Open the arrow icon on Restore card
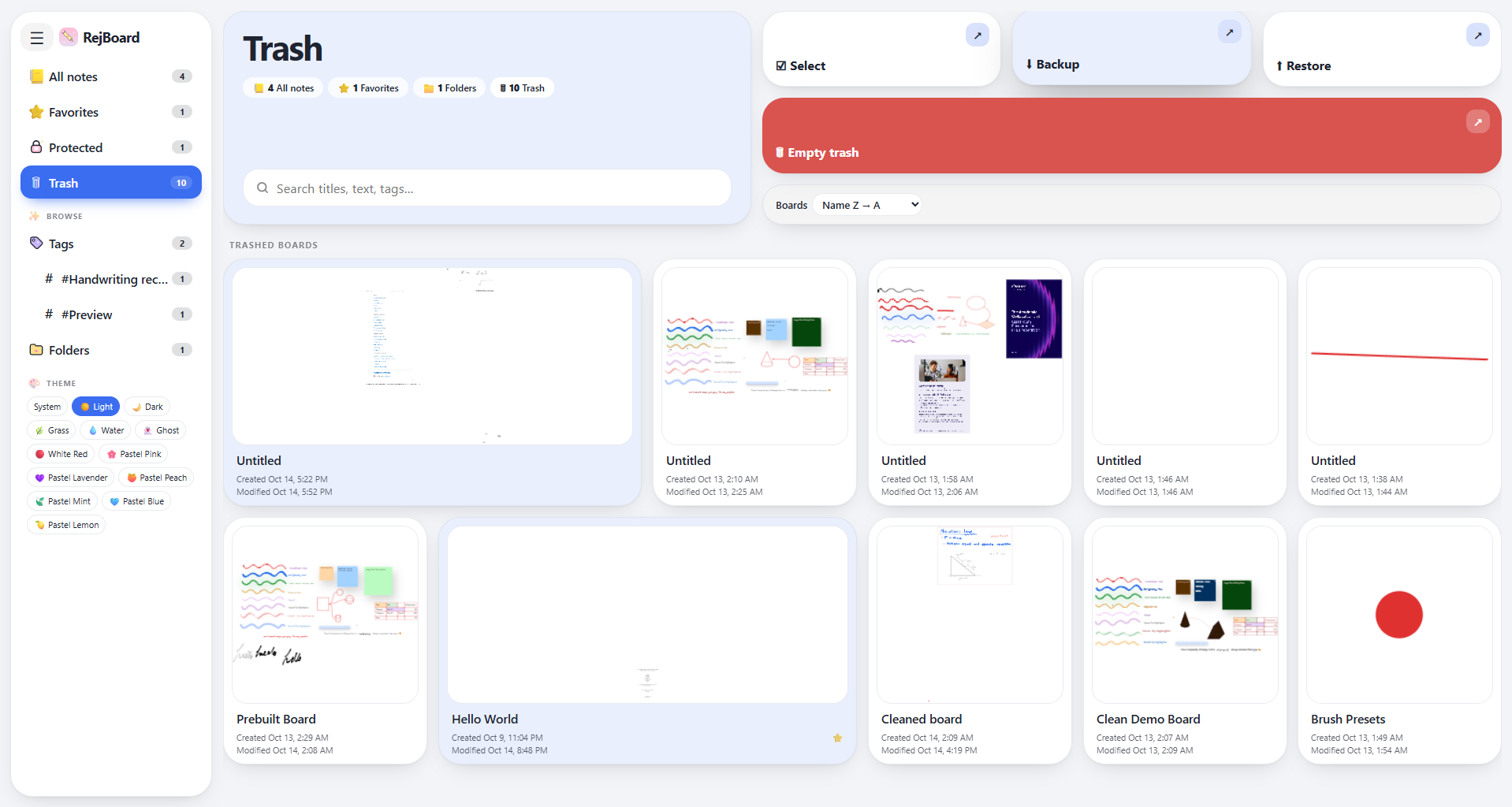Viewport: 1512px width, 807px height. 1478,35
